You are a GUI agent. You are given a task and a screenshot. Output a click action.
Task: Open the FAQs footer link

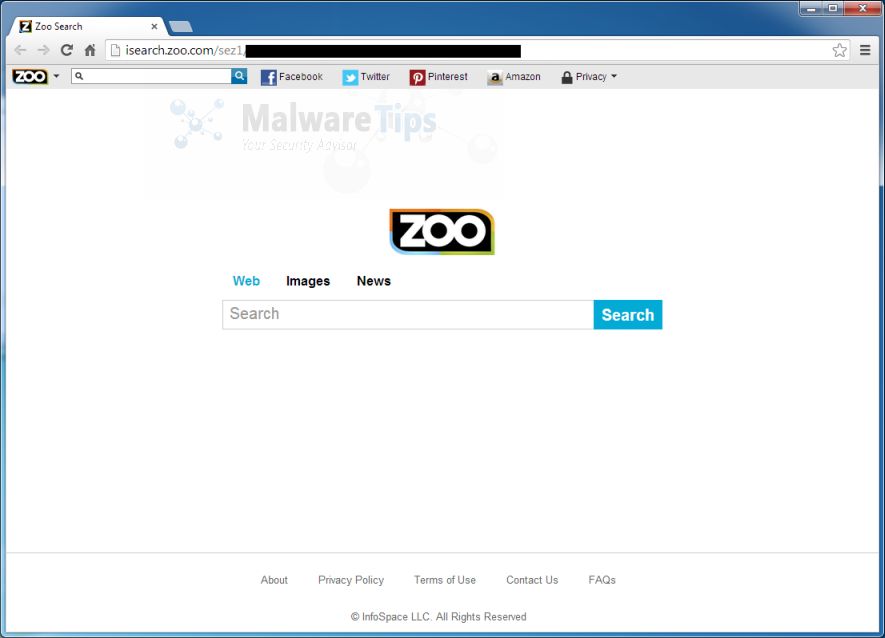tap(602, 580)
